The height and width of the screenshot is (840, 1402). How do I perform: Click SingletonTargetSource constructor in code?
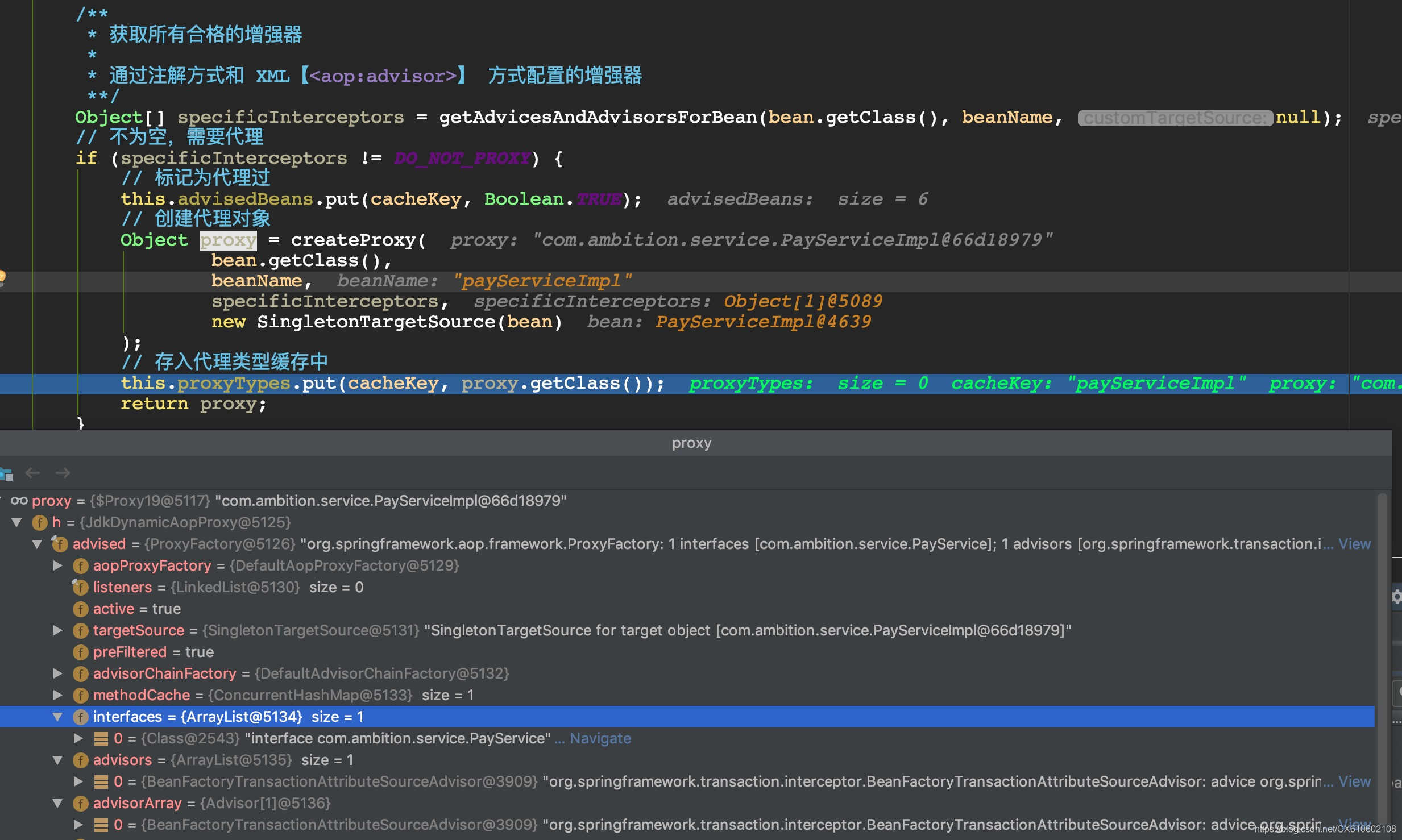376,322
